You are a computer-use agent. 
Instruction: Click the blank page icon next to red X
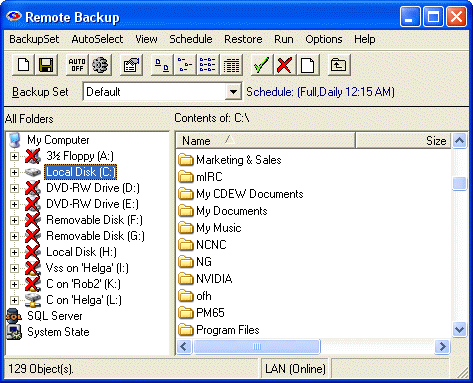(x=308, y=65)
